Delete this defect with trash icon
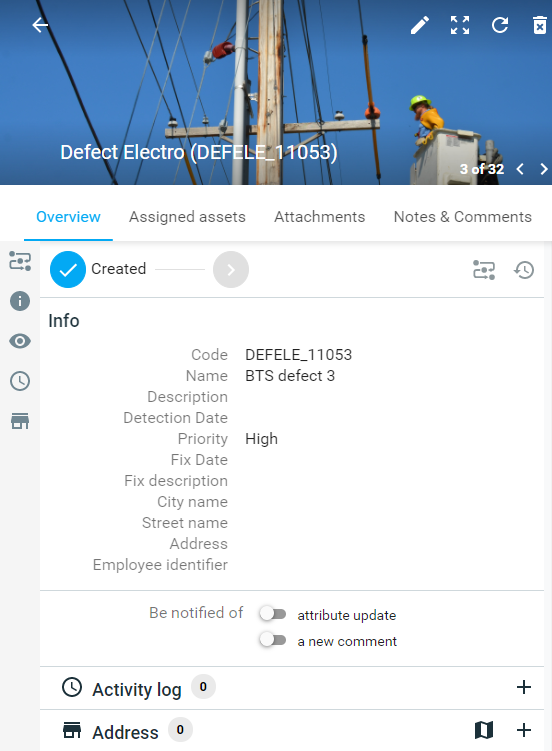 [540, 25]
